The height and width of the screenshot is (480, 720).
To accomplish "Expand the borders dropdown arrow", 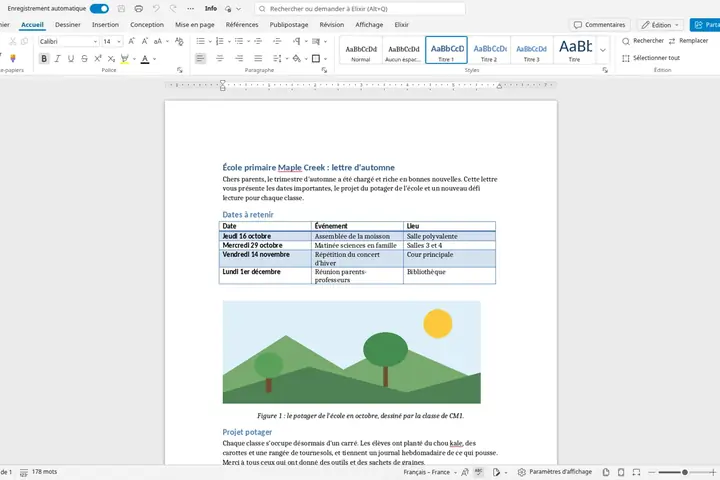I will pos(326,59).
